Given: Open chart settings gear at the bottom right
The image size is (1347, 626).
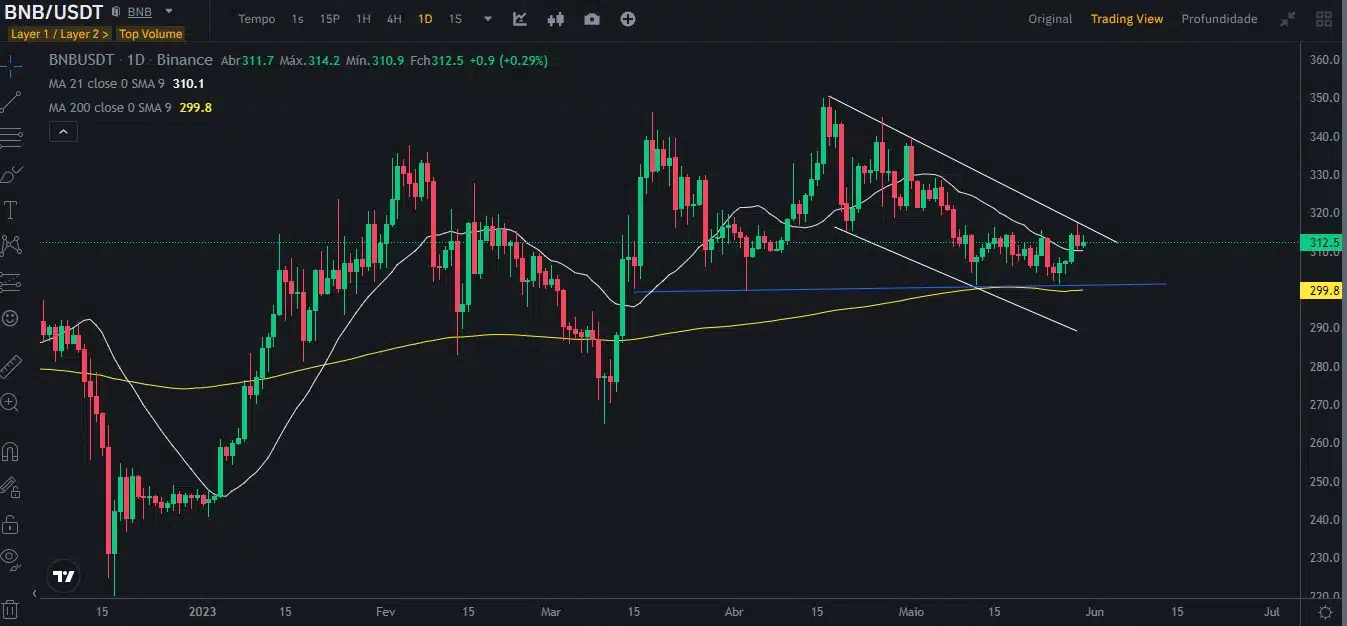Looking at the screenshot, I should 1325,611.
